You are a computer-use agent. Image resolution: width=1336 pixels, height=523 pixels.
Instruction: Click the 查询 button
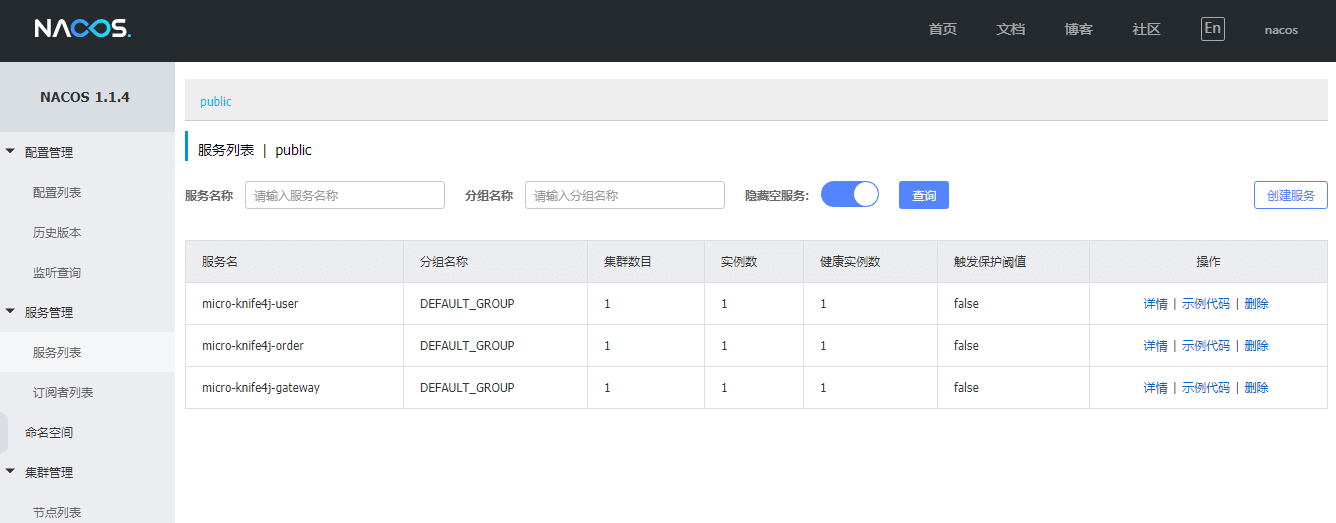tap(924, 195)
